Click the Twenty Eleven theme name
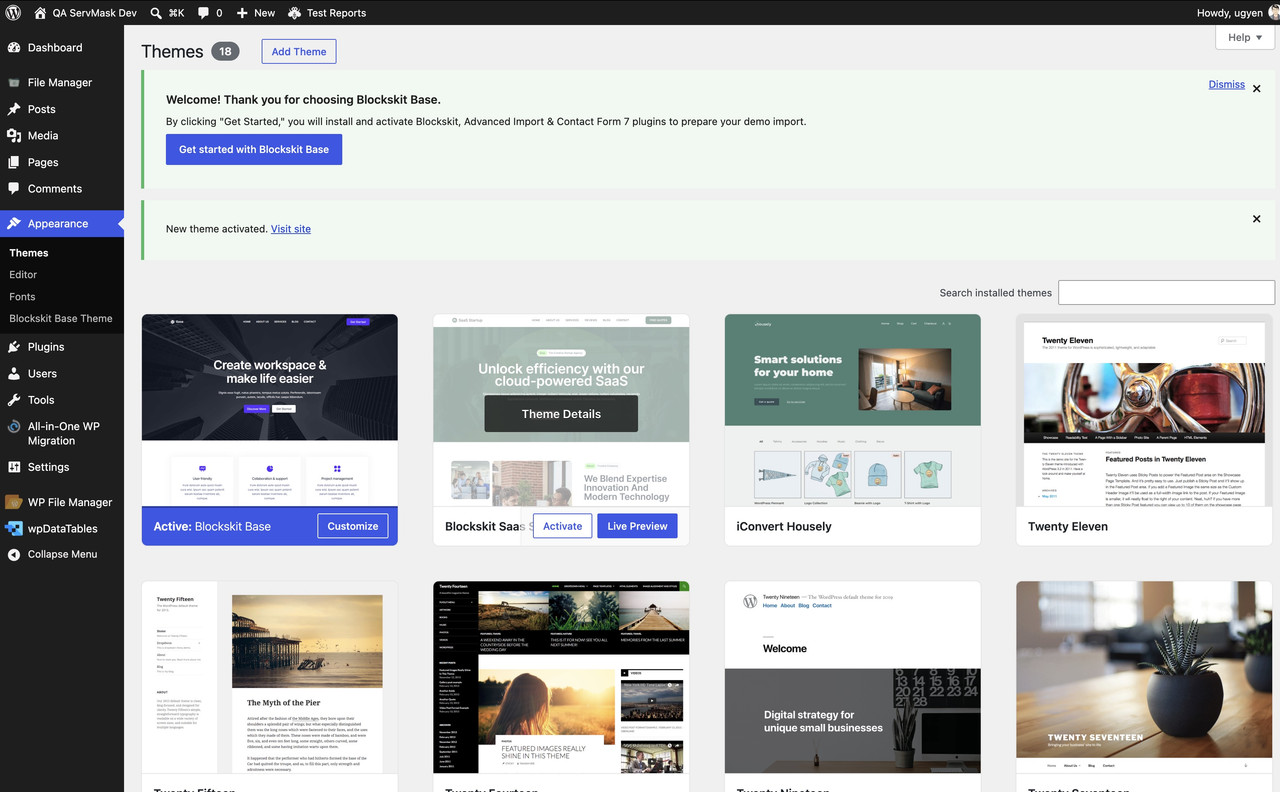 tap(1068, 526)
